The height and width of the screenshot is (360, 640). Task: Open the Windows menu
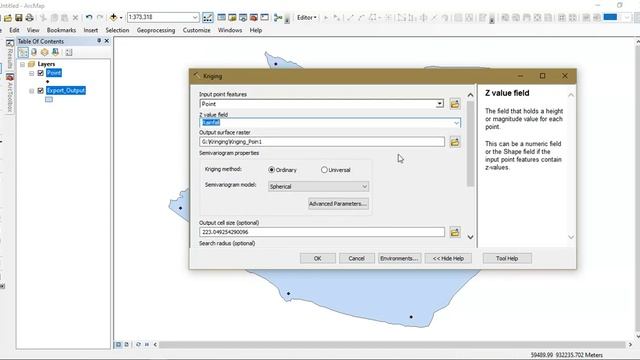click(x=230, y=30)
